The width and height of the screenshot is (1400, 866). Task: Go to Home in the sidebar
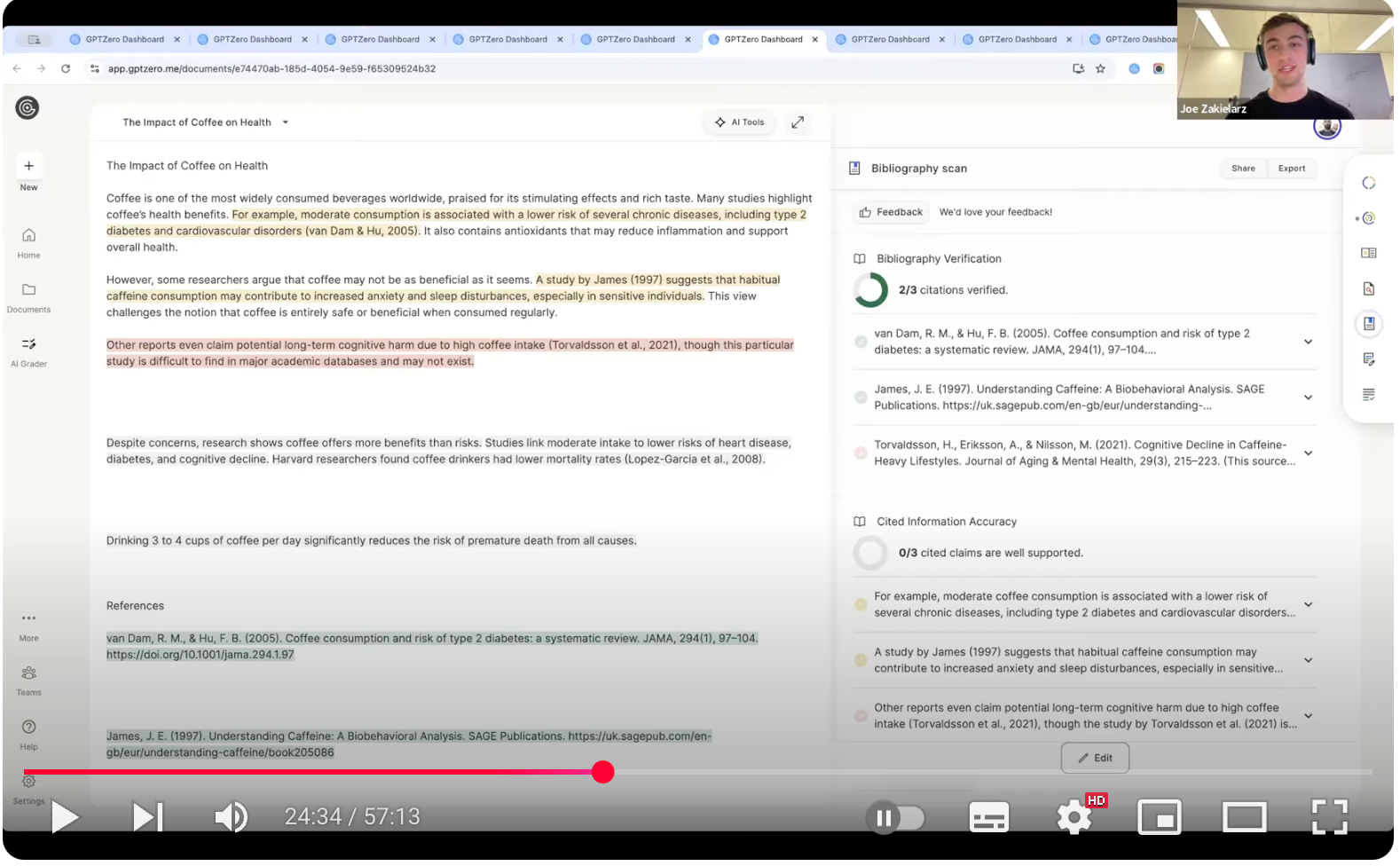point(28,242)
